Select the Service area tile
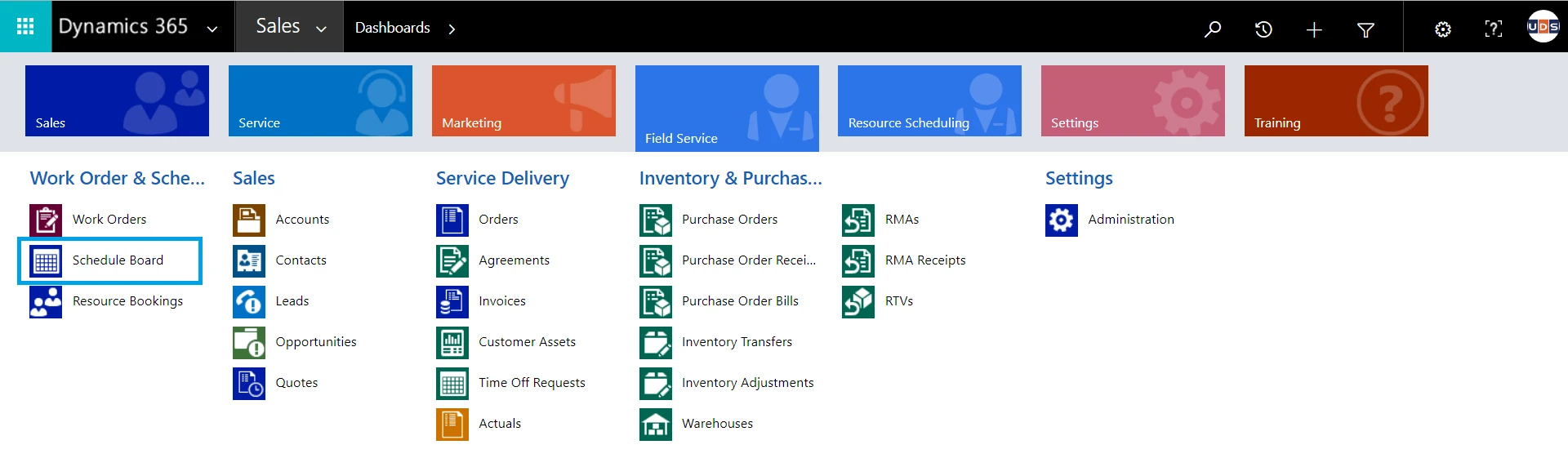This screenshot has width=1568, height=467. (320, 100)
